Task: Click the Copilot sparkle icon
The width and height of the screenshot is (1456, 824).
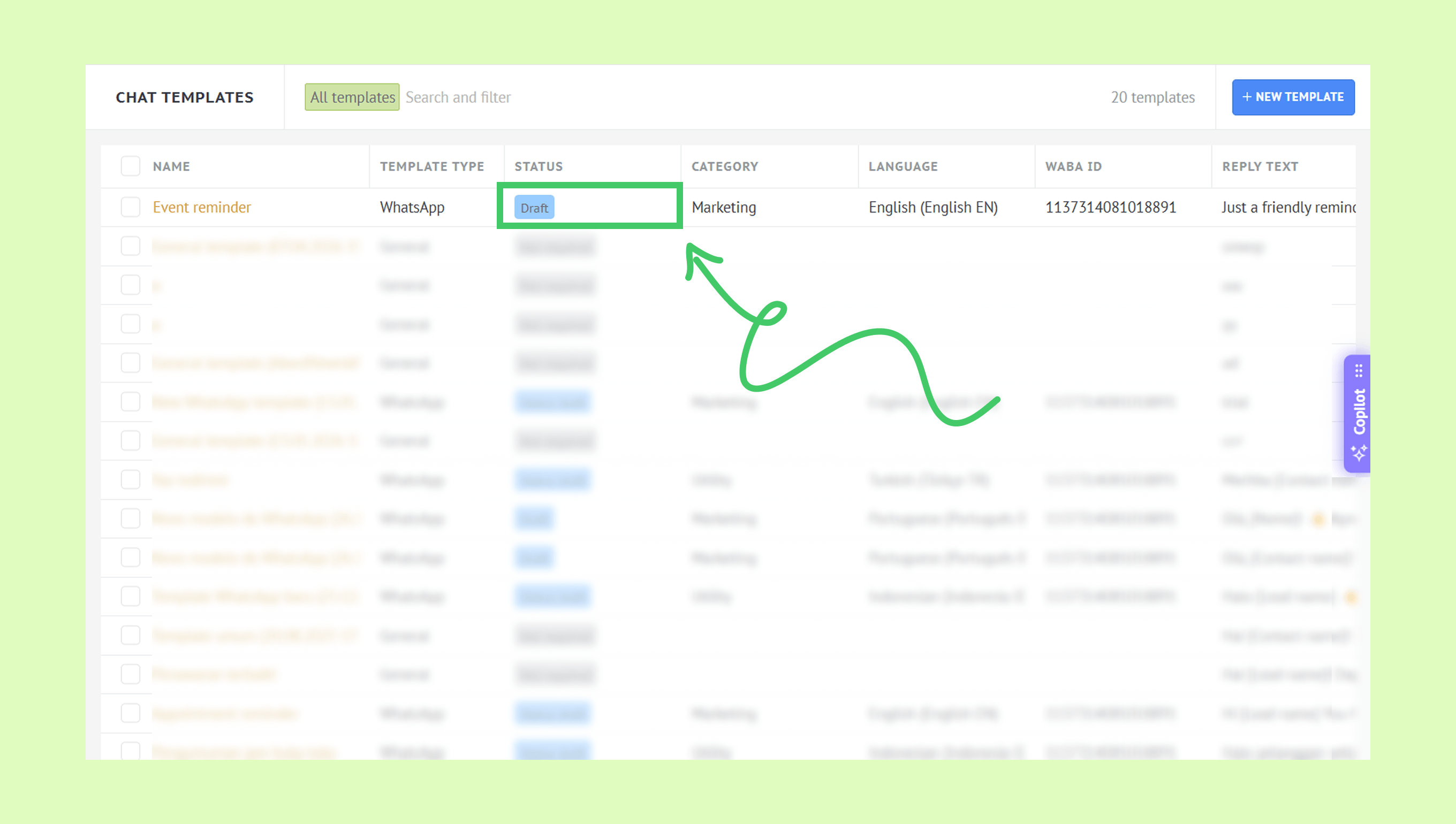Action: point(1359,453)
